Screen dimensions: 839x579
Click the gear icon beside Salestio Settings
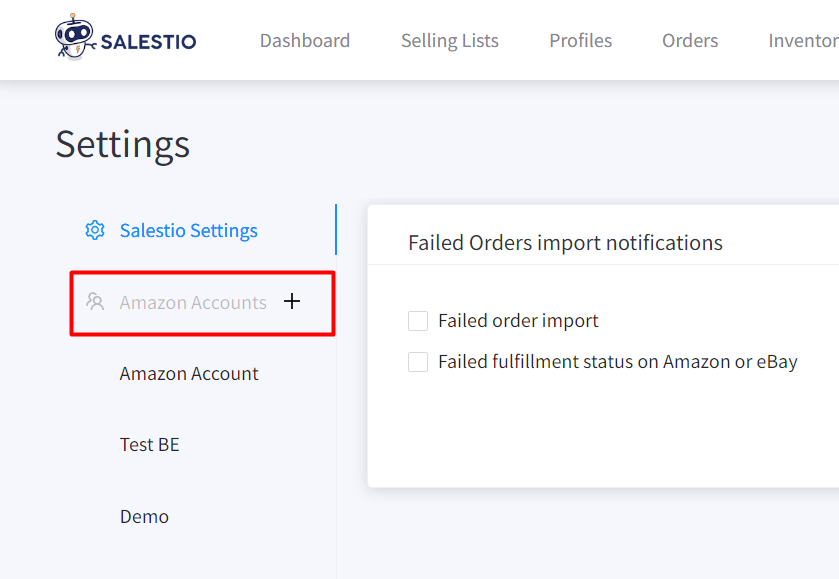tap(95, 230)
